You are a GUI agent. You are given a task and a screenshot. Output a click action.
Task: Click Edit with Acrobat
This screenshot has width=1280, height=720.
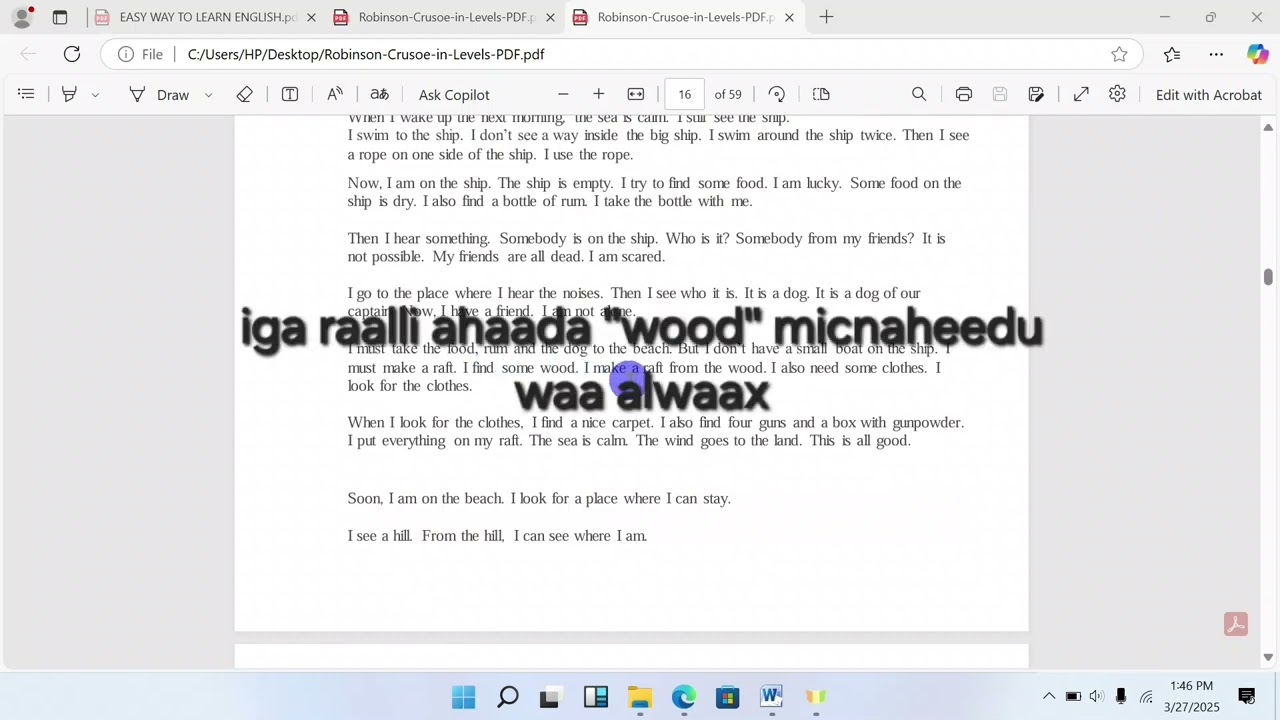coord(1209,94)
